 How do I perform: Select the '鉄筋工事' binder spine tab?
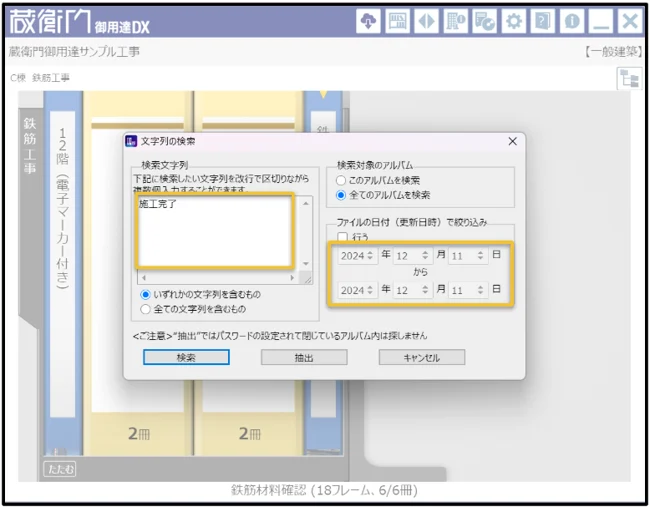(x=29, y=150)
